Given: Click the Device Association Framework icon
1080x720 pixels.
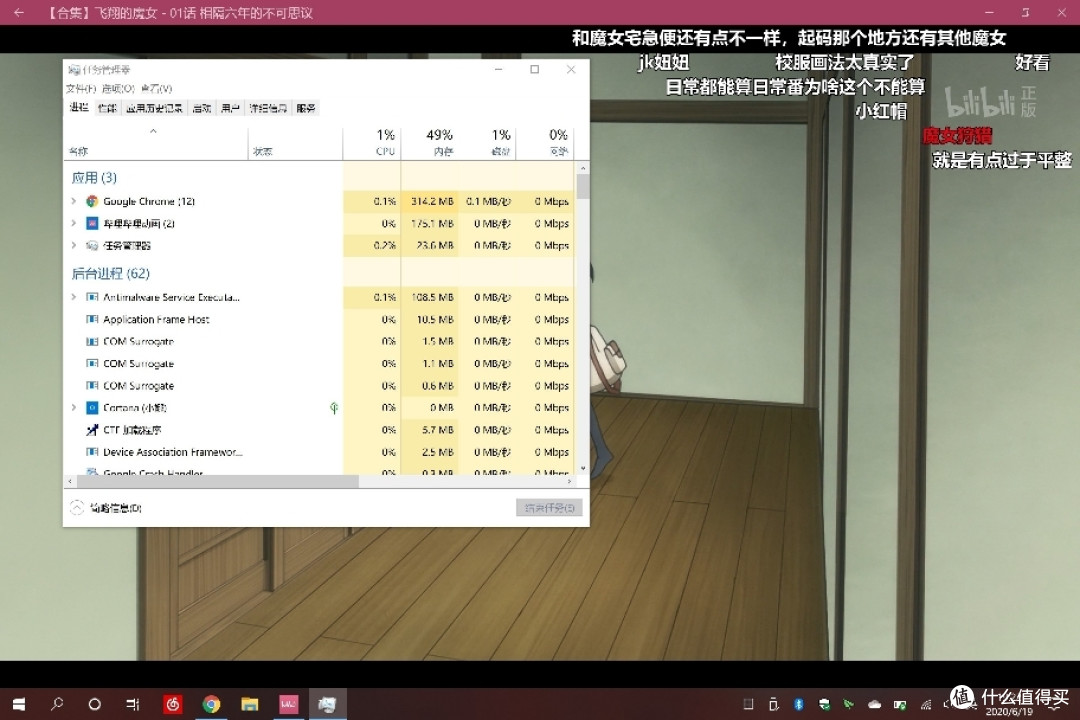Looking at the screenshot, I should pos(92,452).
